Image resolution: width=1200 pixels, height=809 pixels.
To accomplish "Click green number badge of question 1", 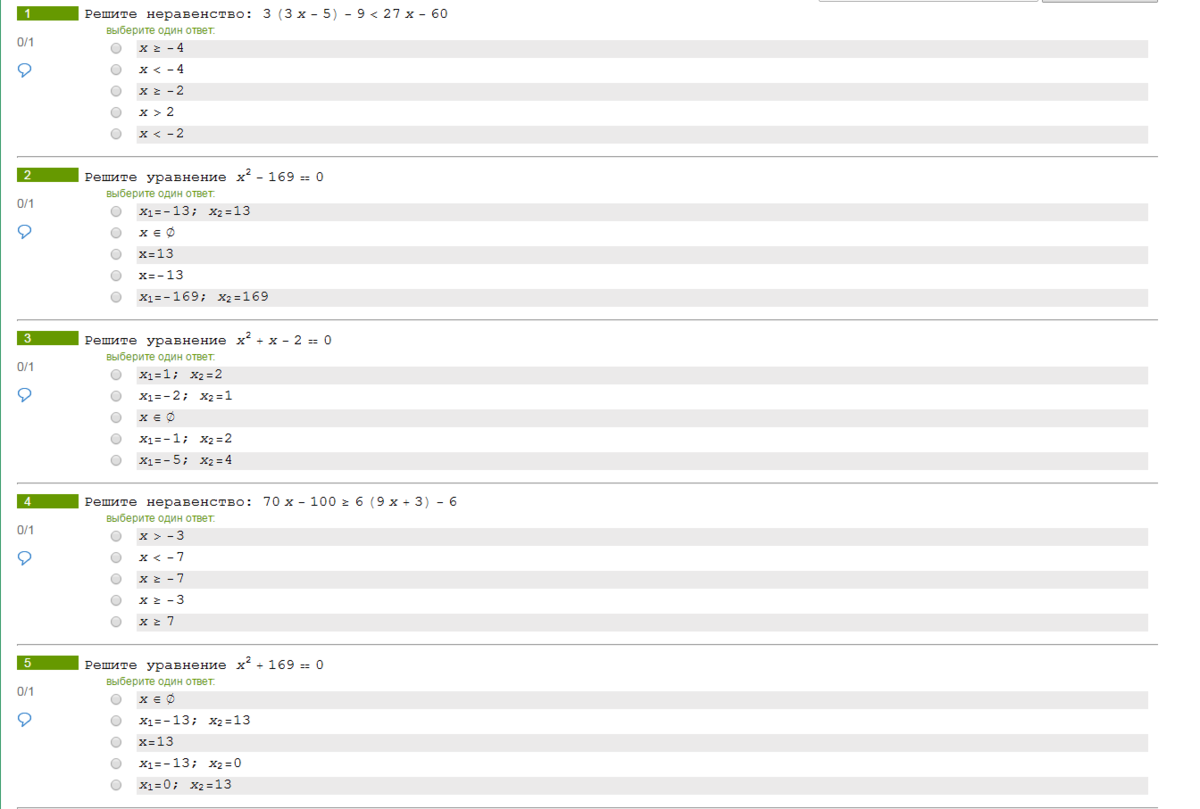I will (x=48, y=14).
